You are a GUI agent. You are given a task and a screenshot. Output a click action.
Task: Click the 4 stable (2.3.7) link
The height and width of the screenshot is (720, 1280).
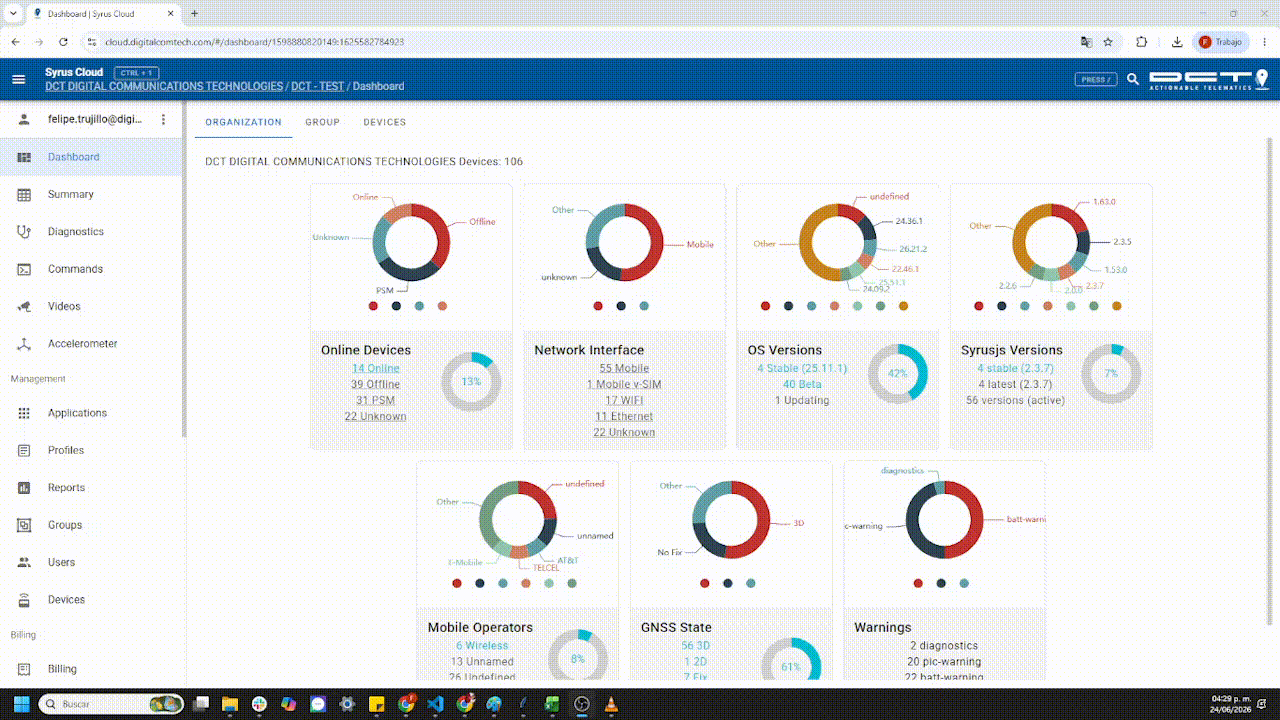click(x=1015, y=368)
